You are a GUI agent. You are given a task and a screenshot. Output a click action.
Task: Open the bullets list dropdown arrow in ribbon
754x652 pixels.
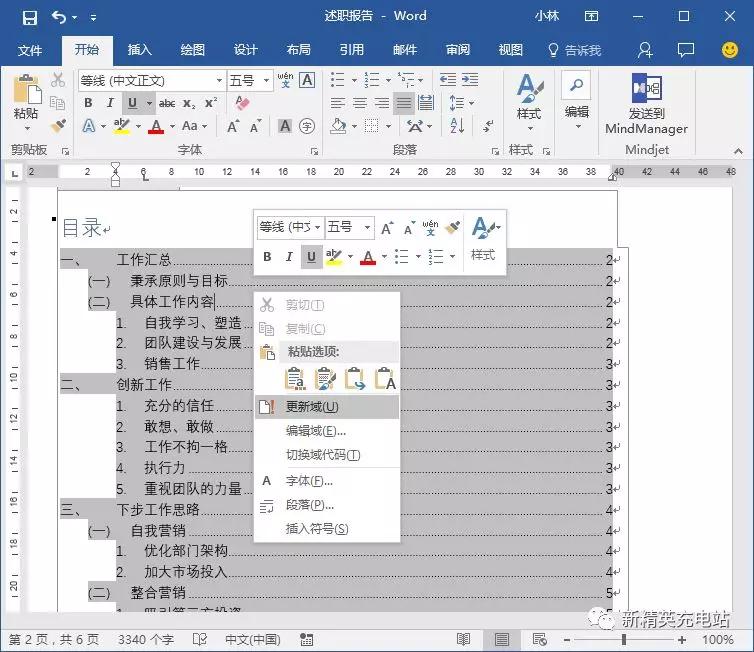pos(354,80)
